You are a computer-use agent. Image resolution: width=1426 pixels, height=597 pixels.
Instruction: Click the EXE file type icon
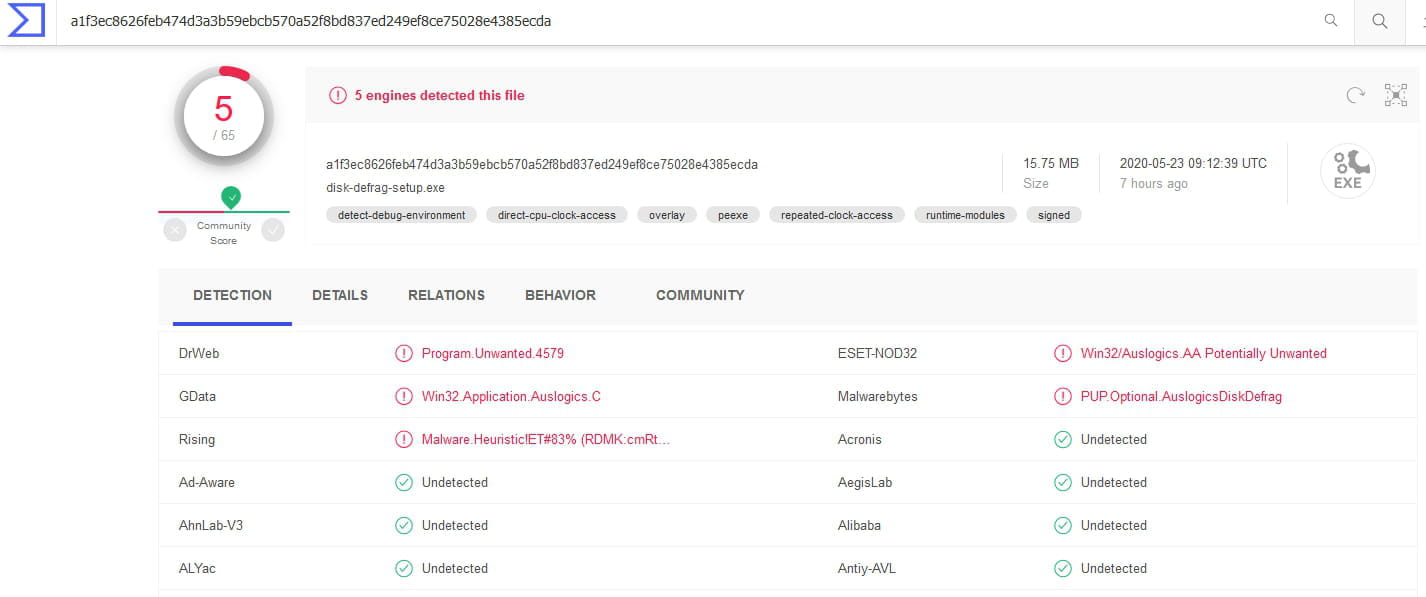tap(1348, 171)
